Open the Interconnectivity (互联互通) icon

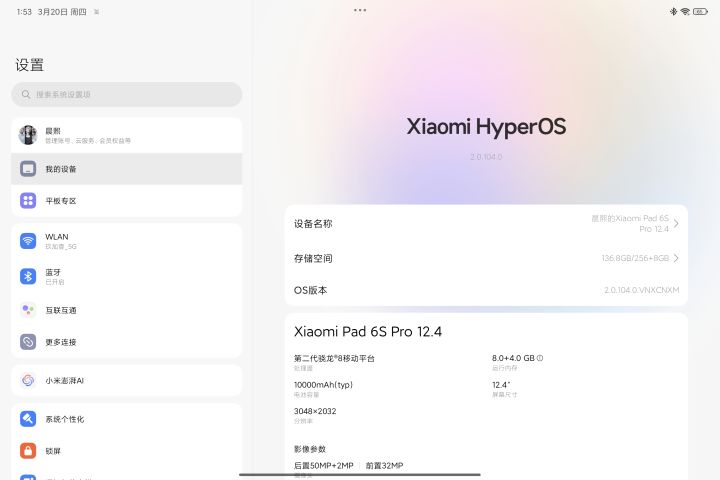coord(28,310)
